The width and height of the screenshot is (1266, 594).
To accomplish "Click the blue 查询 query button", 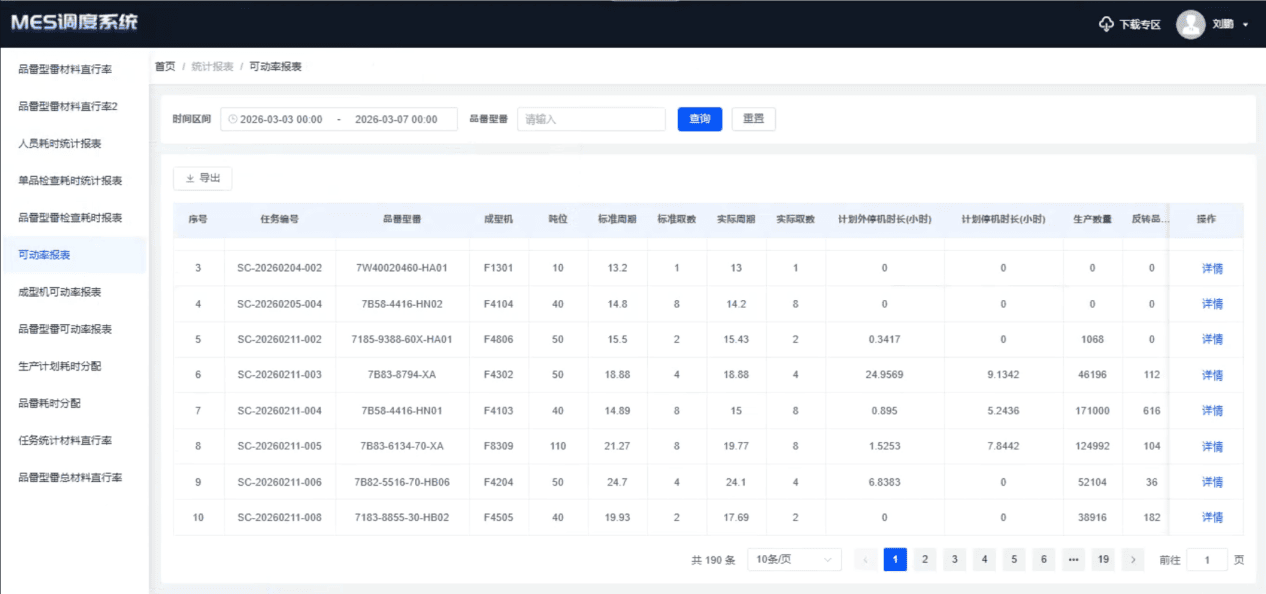I will tap(699, 118).
